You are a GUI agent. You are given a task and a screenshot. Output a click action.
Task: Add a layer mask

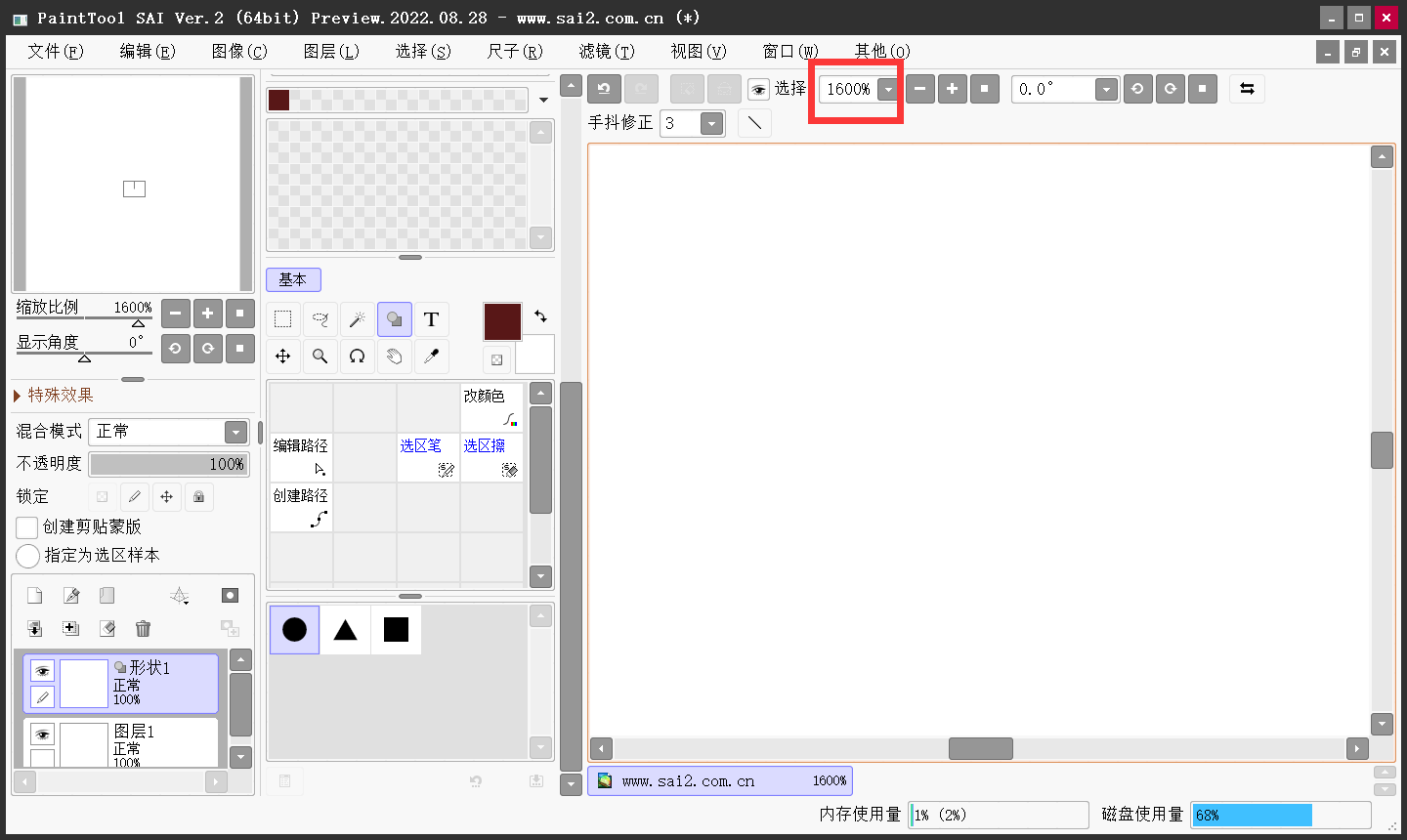pos(230,596)
